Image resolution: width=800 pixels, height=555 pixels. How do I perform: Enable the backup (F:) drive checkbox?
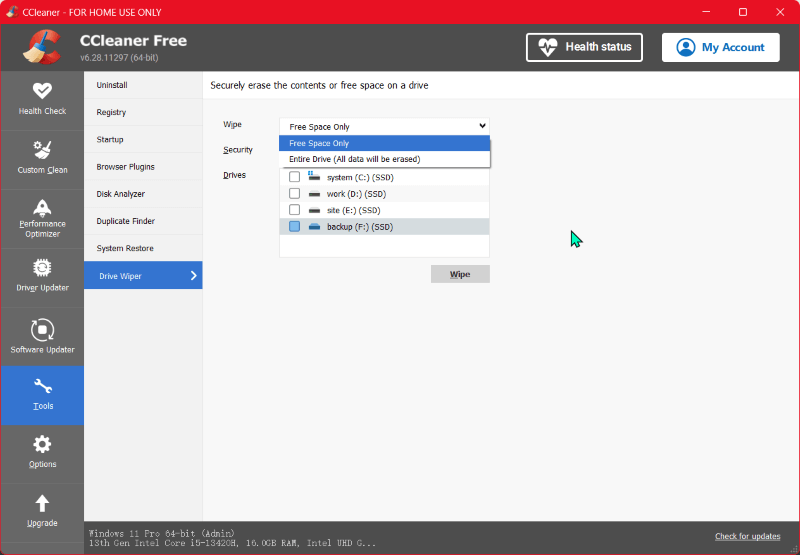[294, 227]
